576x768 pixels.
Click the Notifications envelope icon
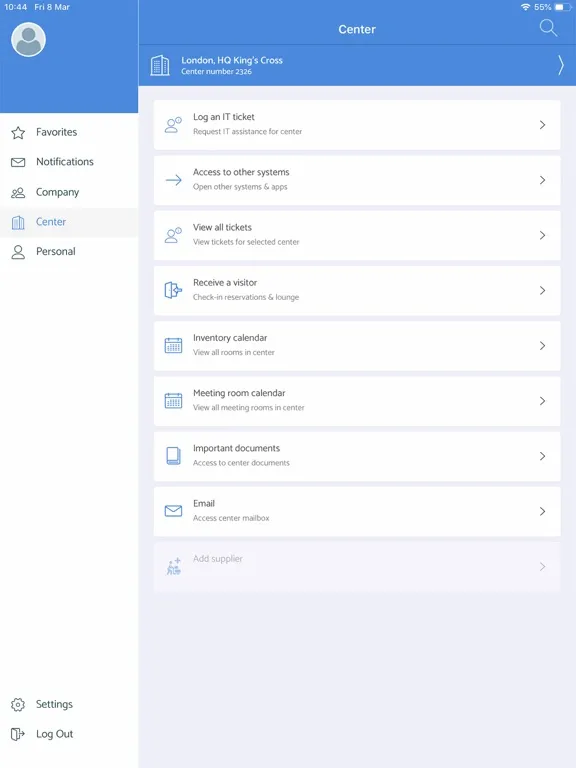pyautogui.click(x=18, y=162)
